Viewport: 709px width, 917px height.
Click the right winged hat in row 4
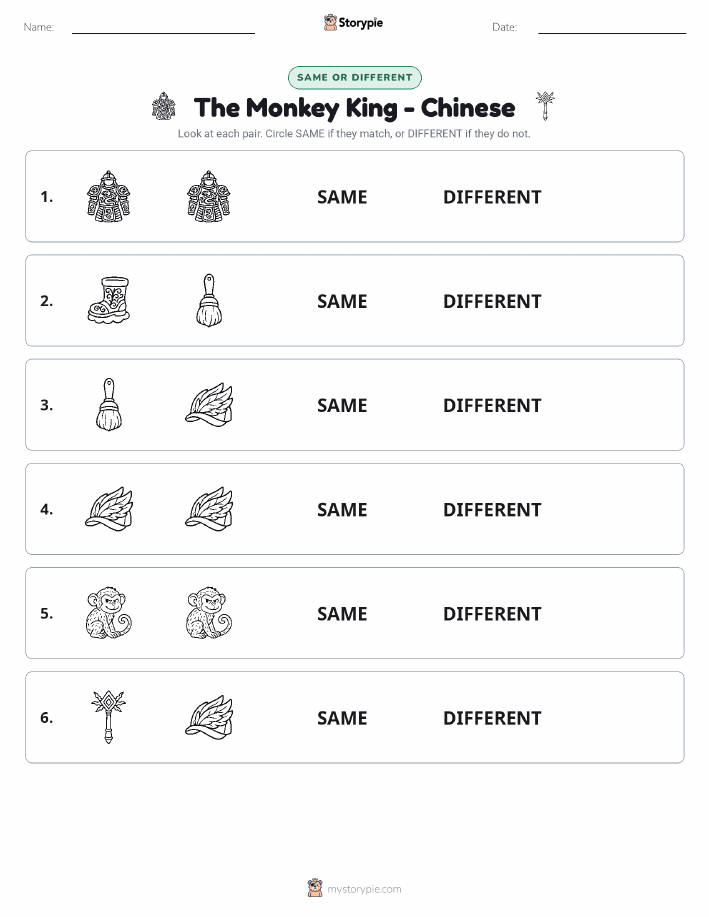[x=209, y=509]
